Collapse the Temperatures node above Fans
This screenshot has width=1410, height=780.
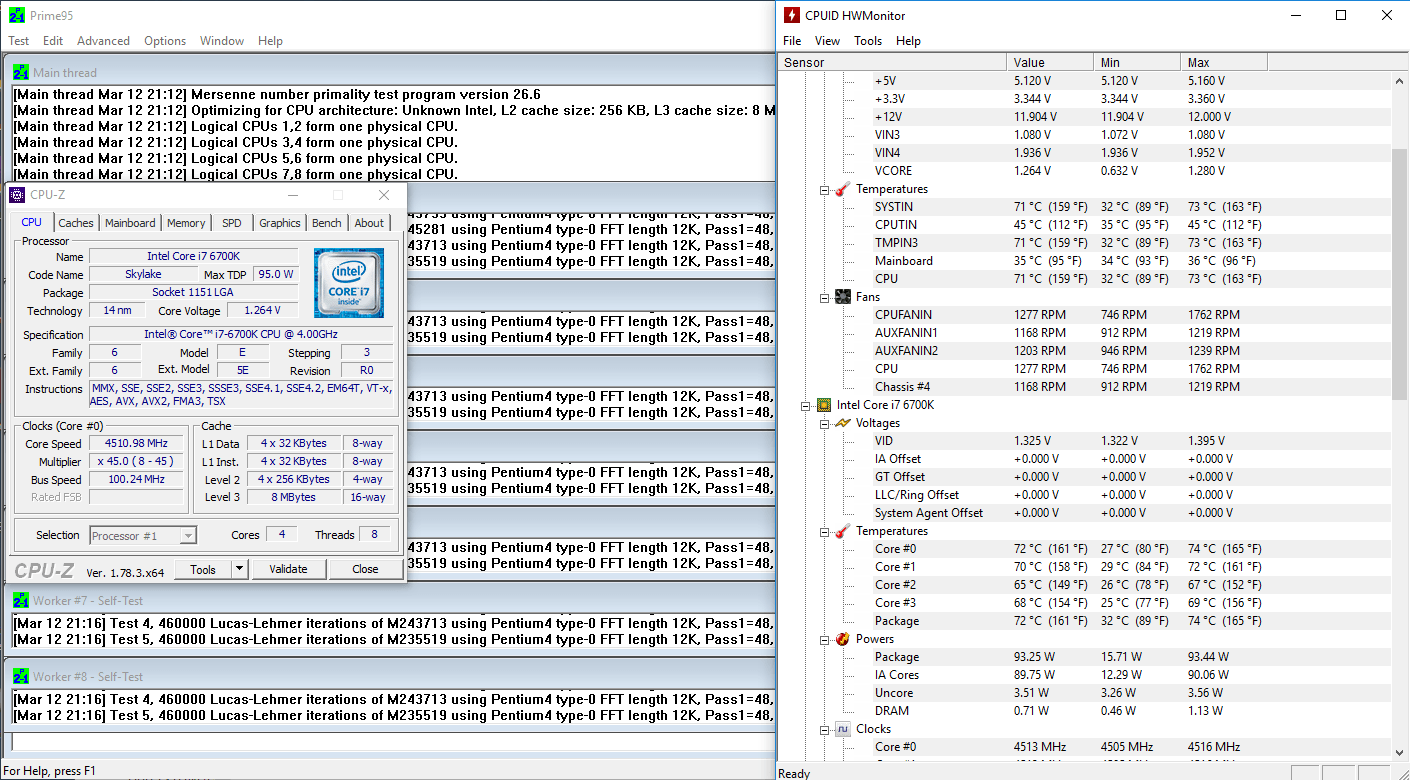point(825,189)
